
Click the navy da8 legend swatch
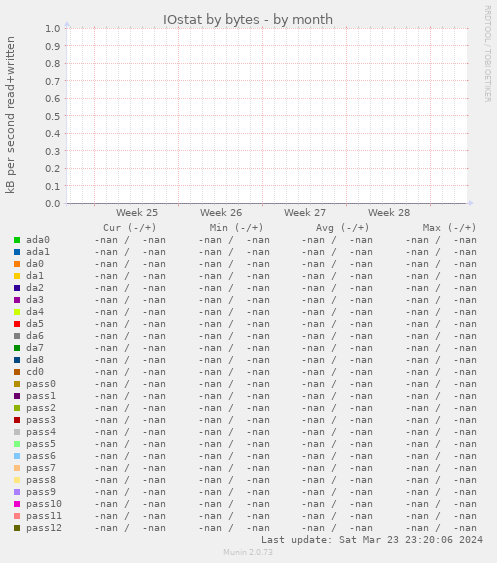(x=17, y=360)
